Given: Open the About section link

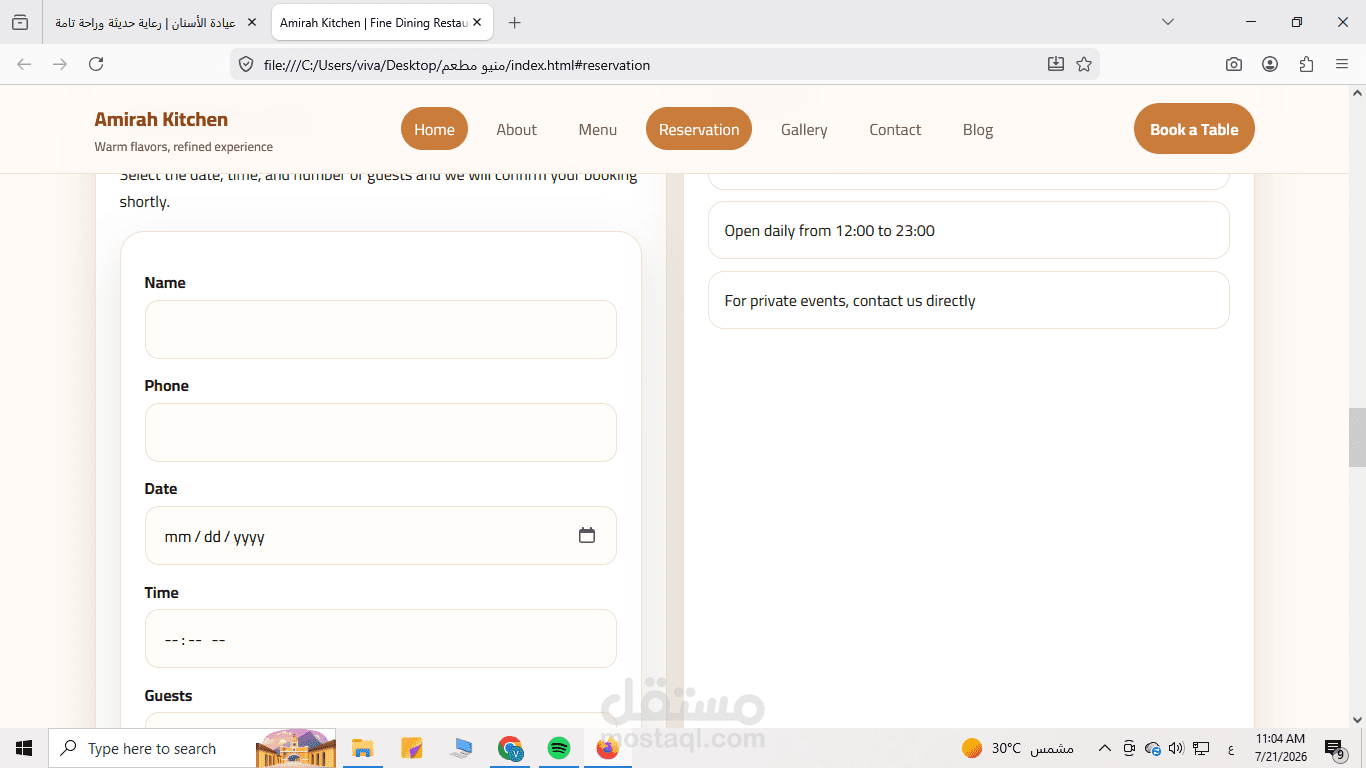Looking at the screenshot, I should click(516, 129).
